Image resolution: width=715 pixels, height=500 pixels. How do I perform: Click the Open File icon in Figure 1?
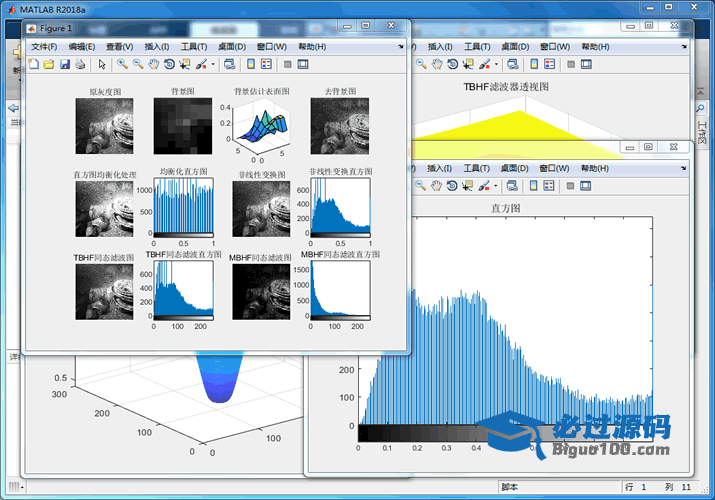point(48,64)
